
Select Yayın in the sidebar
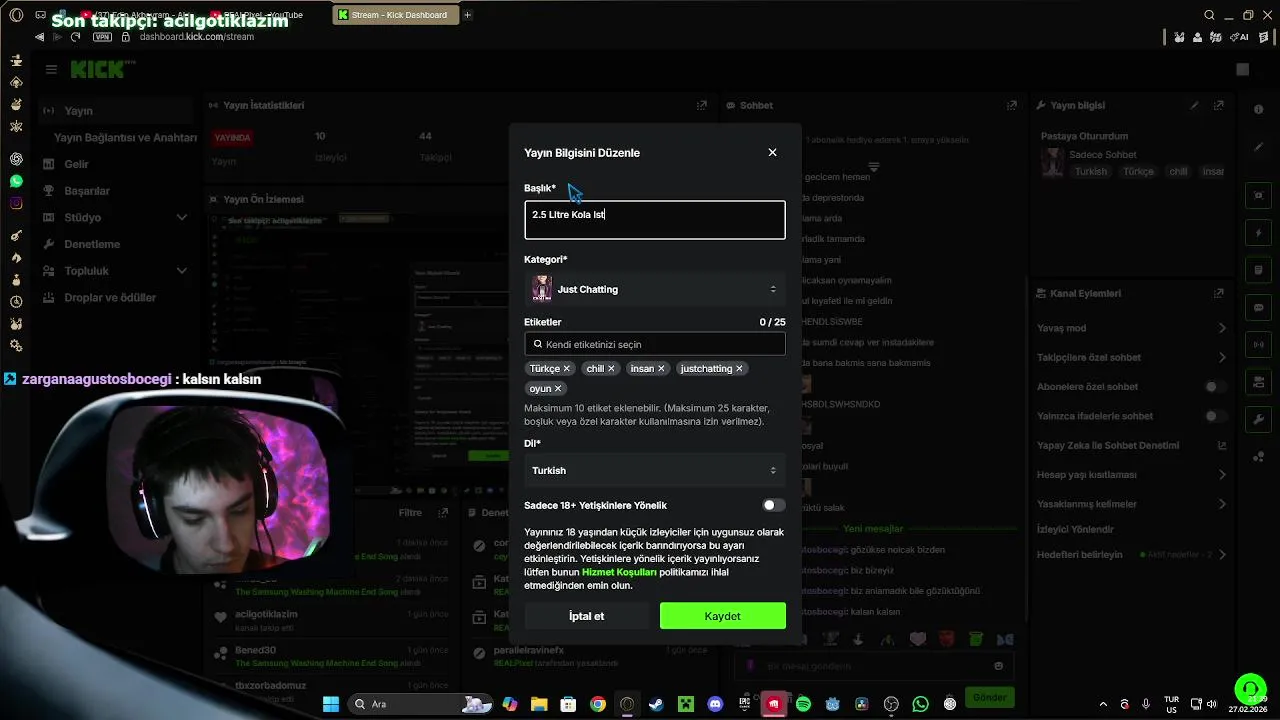(x=115, y=111)
